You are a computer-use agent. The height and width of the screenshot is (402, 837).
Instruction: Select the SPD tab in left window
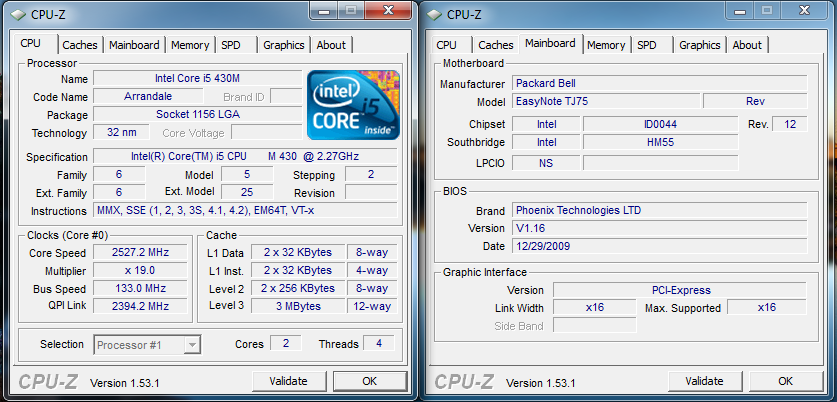pos(231,45)
